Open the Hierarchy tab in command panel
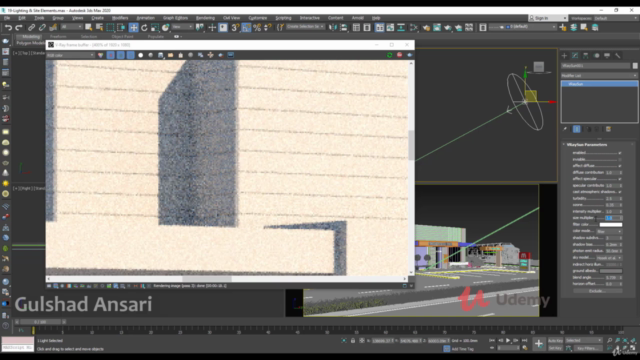This screenshot has width=640, height=360. pos(586,56)
